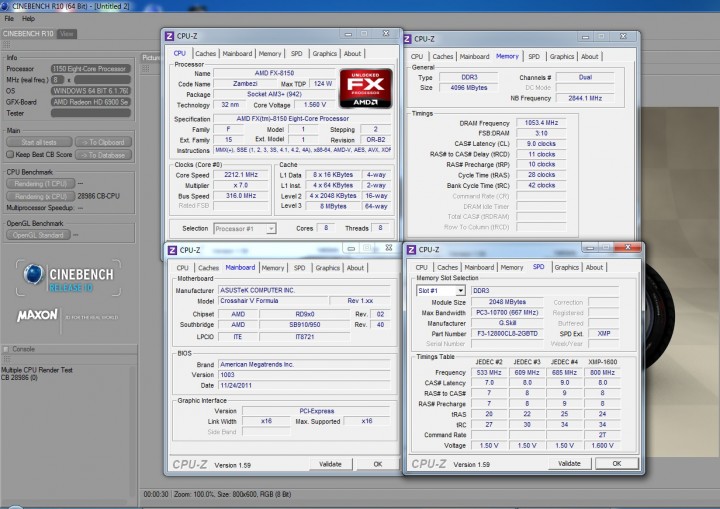Switch to Graphics tab in the CPU window
Image resolution: width=720 pixels, height=509 pixels.
(x=325, y=54)
